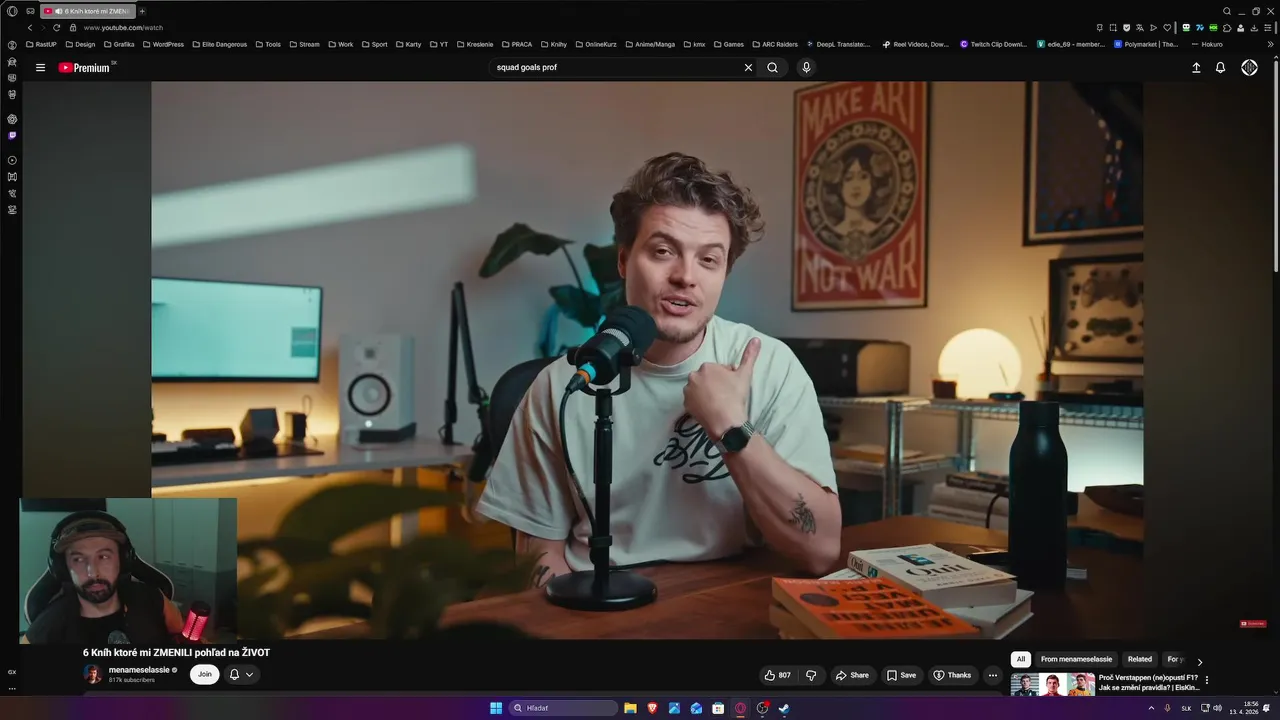Toggle the taskbar volume icon
The image size is (1280, 720).
(x=1217, y=708)
